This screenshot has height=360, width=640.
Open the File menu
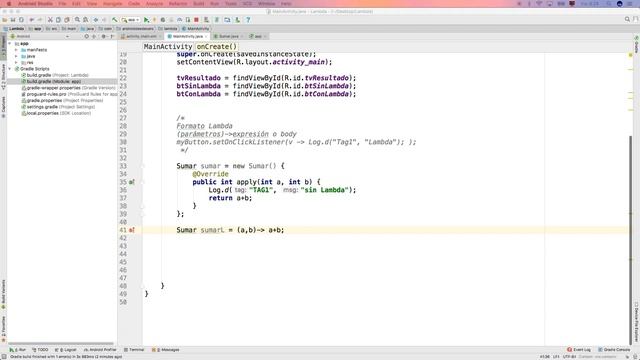pos(62,4)
